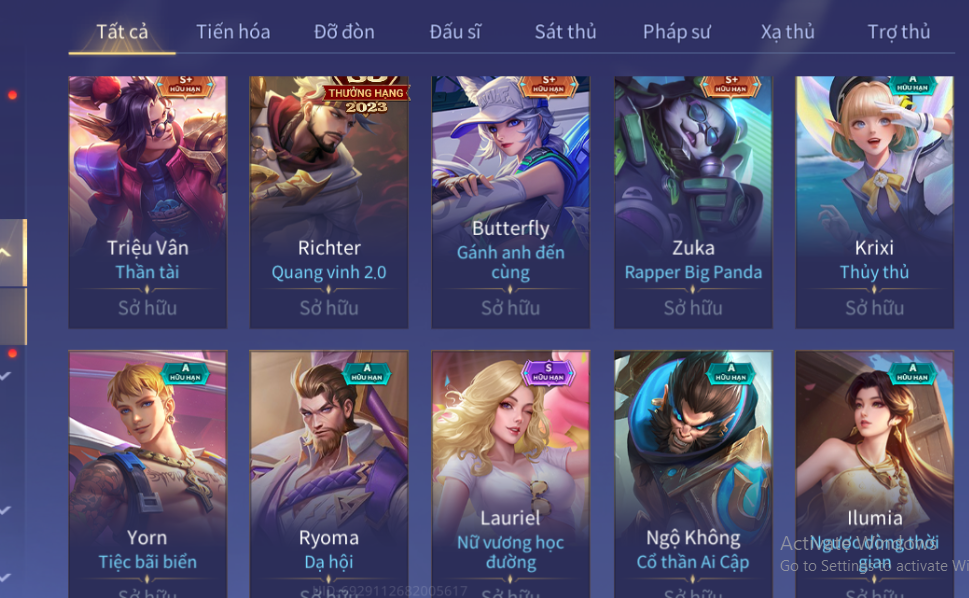The height and width of the screenshot is (598, 969).
Task: Click the purple S badge on Lauriel card
Action: 548,373
